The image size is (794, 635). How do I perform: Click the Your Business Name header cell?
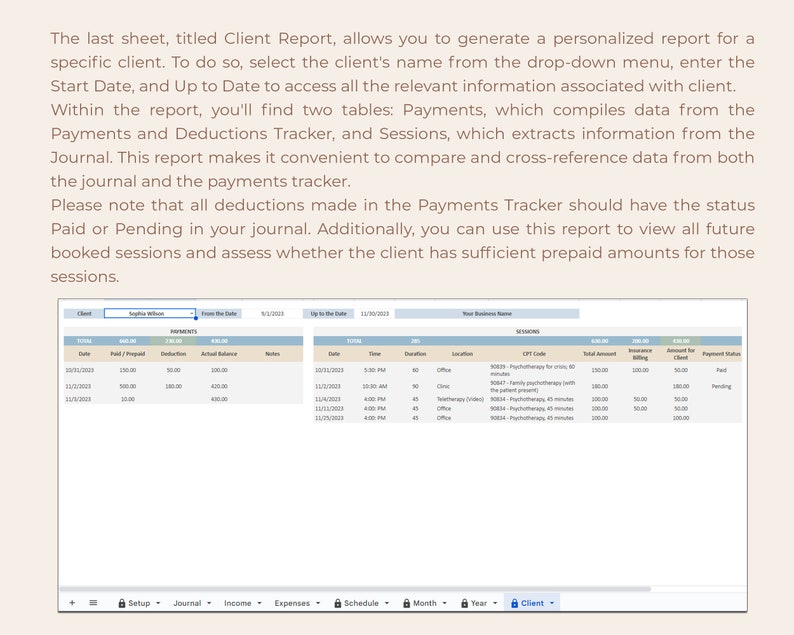tap(487, 314)
